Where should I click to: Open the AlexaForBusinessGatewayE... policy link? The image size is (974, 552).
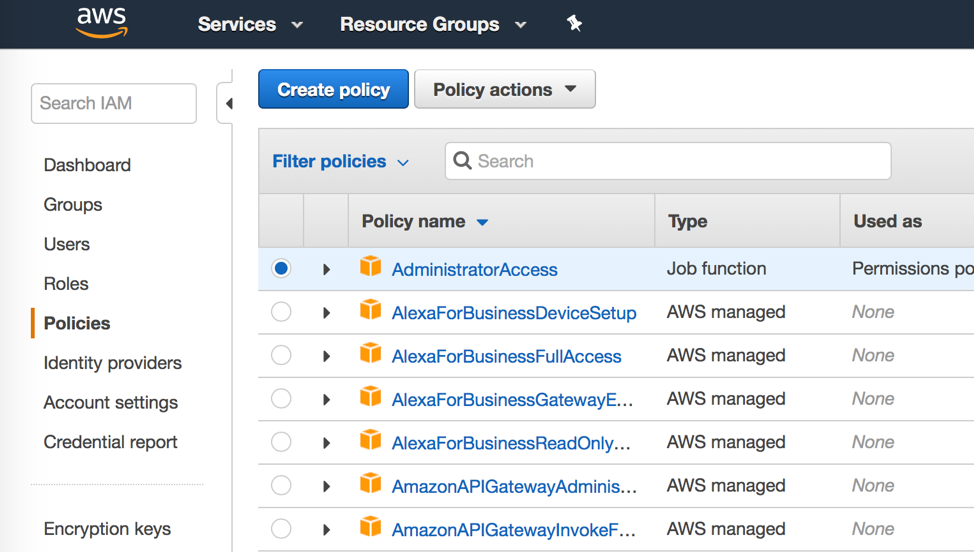(x=512, y=400)
